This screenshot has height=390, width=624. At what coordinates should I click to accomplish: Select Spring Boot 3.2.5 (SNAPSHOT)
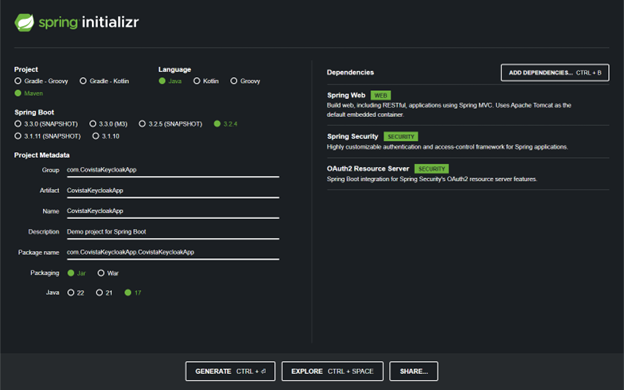(170, 124)
